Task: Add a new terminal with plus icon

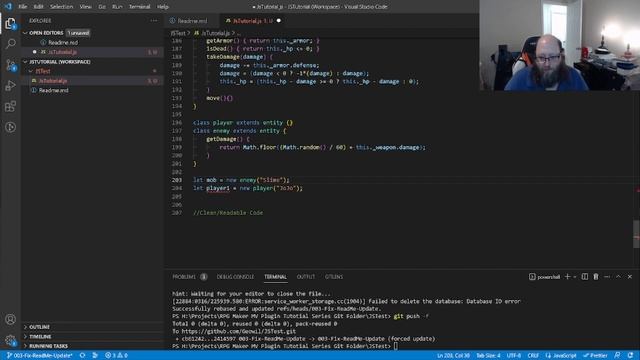Action: click(567, 277)
